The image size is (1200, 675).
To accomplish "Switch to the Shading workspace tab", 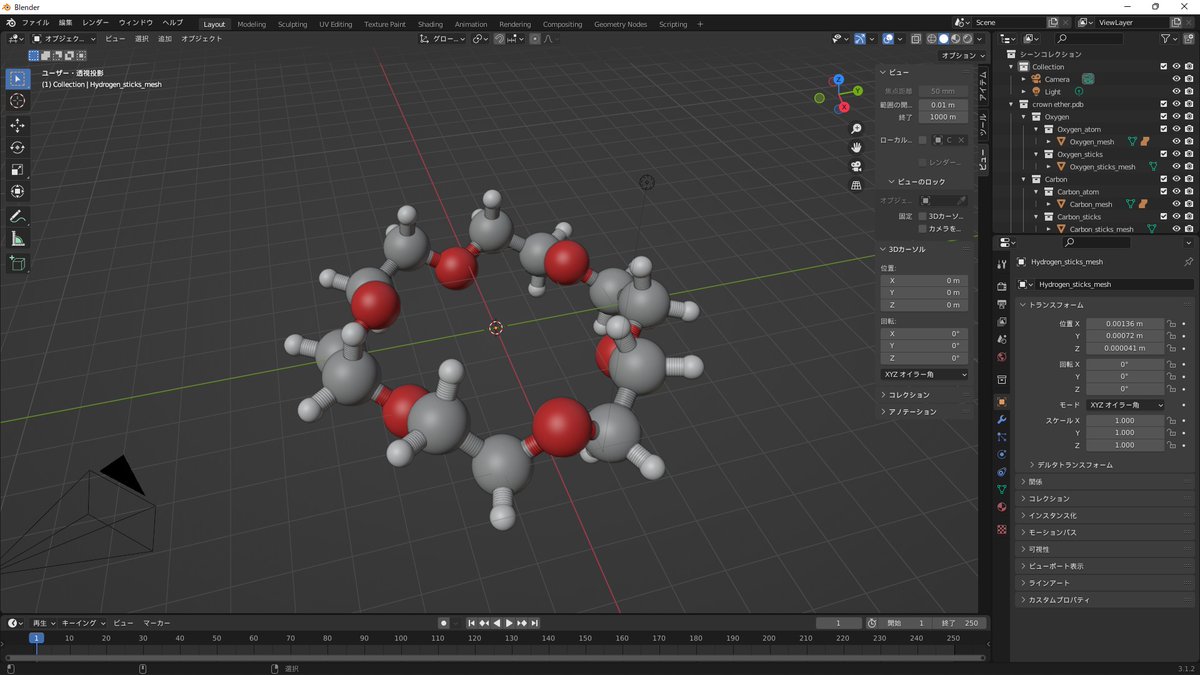I will point(430,24).
